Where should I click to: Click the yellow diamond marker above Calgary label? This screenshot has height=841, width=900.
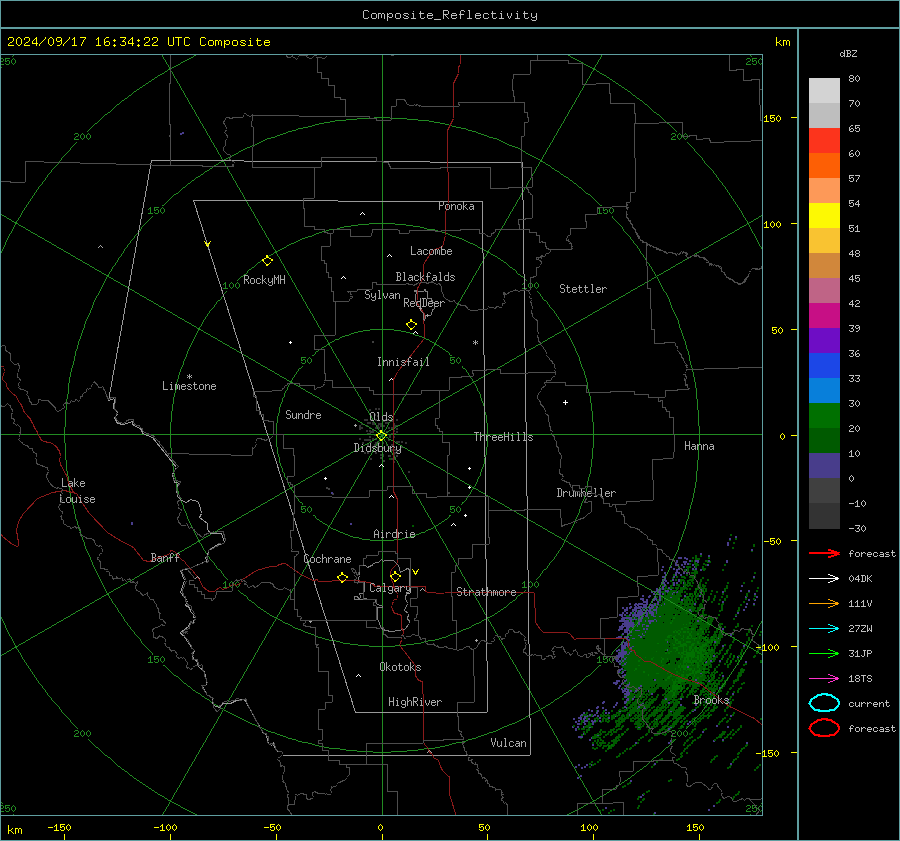tap(395, 576)
